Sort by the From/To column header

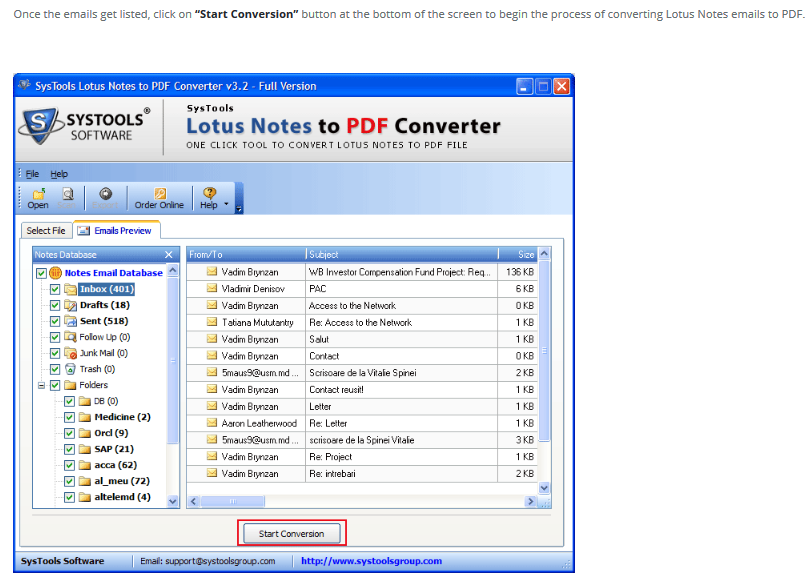click(x=246, y=254)
